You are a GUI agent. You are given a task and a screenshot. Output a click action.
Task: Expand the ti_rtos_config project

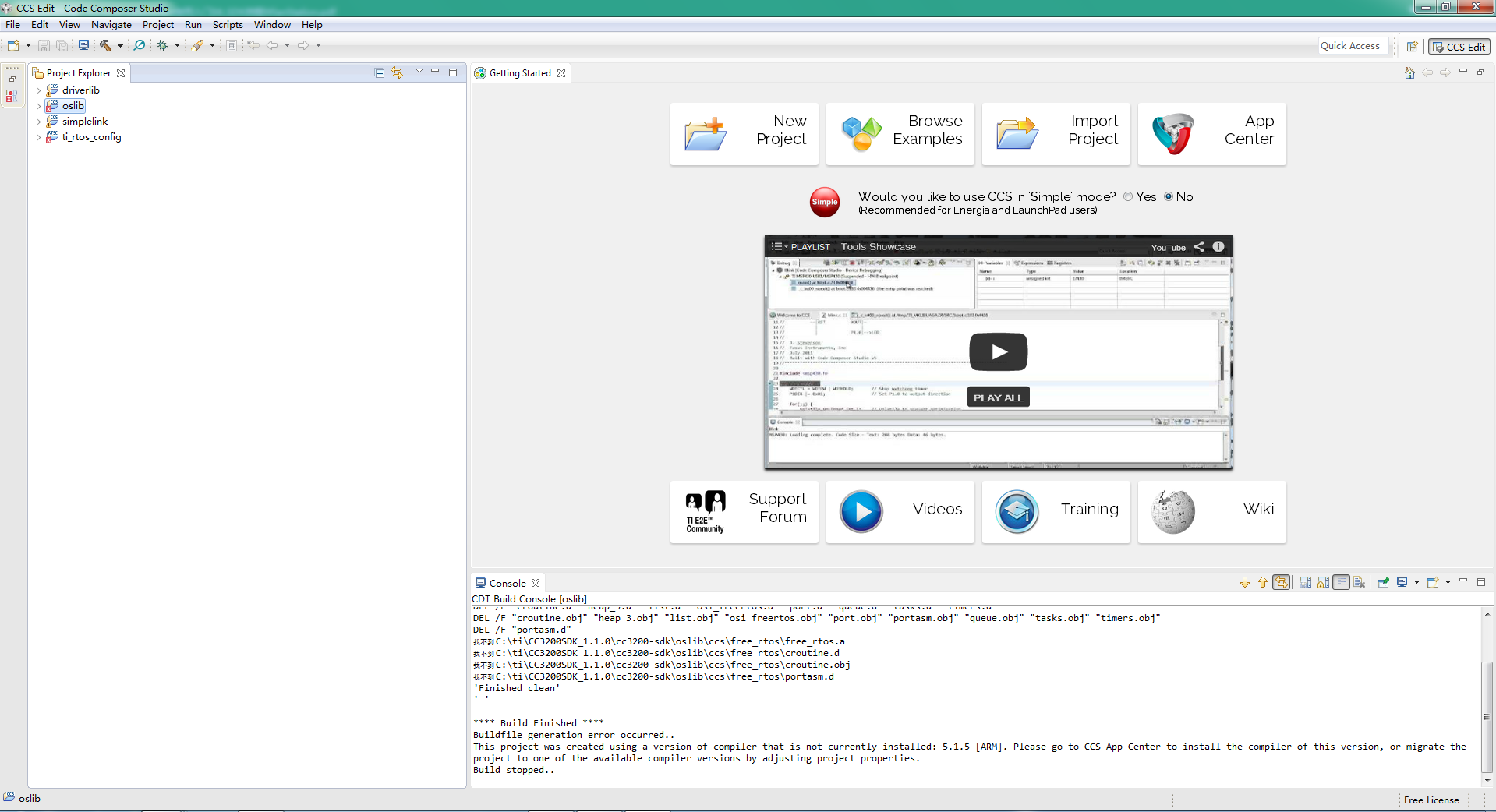tap(38, 137)
